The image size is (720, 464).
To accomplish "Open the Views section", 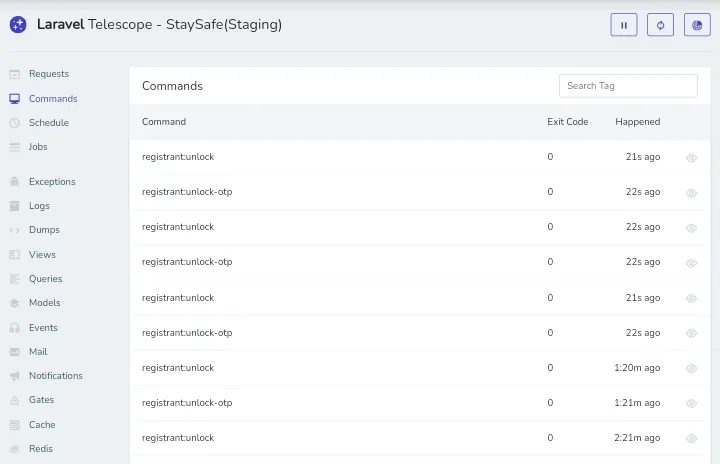I will point(42,255).
